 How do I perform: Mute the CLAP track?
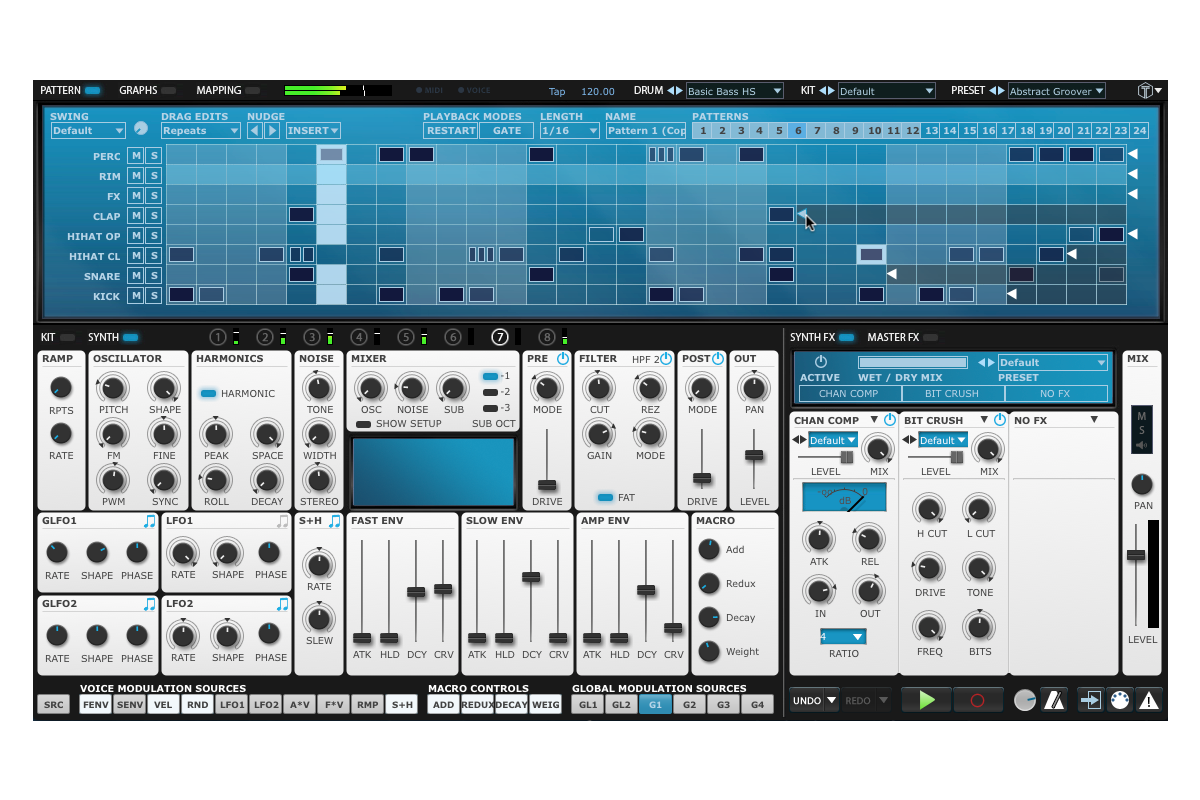pos(136,216)
